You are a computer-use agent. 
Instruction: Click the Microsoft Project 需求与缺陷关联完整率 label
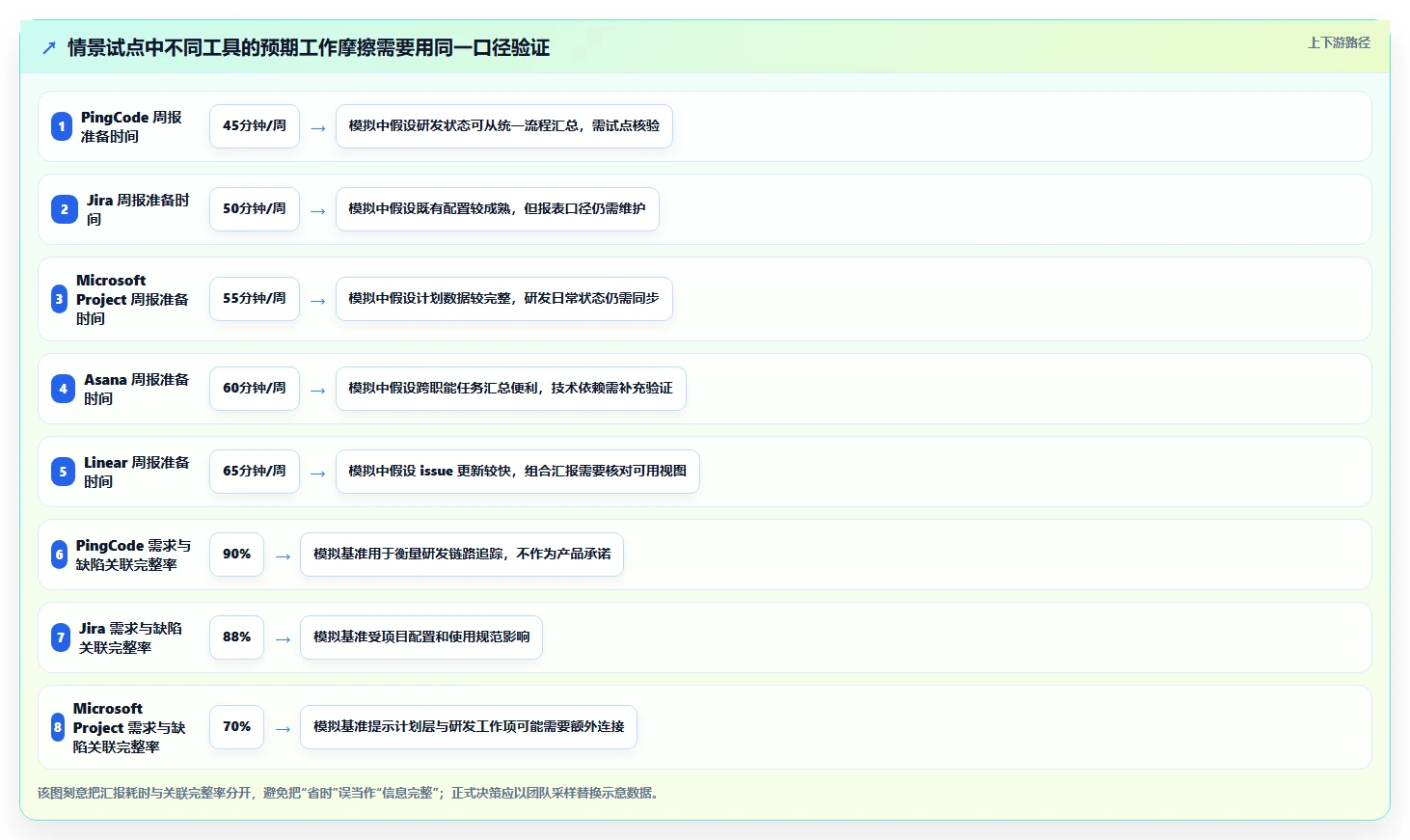click(130, 727)
